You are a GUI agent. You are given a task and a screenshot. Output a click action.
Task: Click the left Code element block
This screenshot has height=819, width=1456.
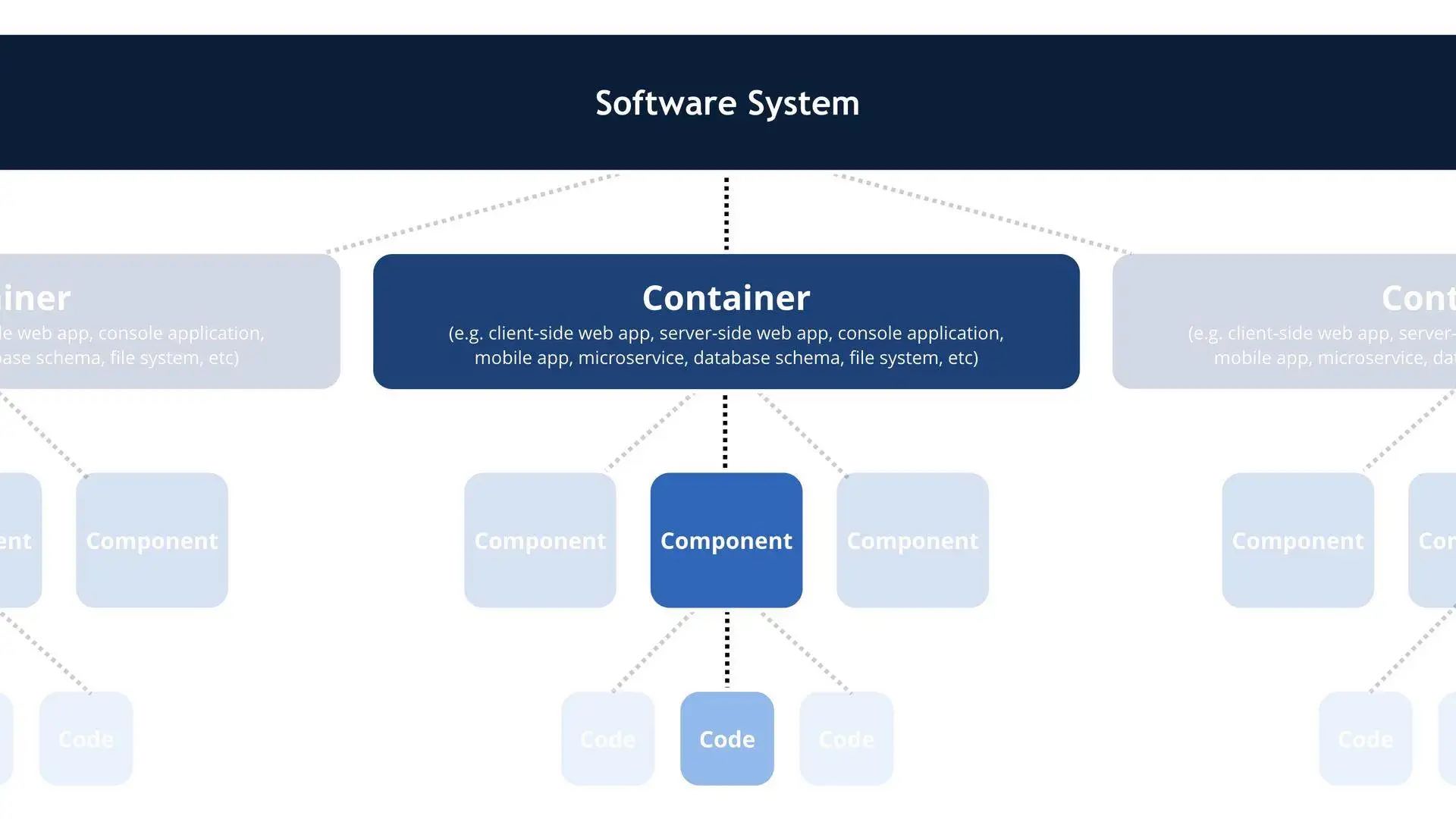(608, 739)
